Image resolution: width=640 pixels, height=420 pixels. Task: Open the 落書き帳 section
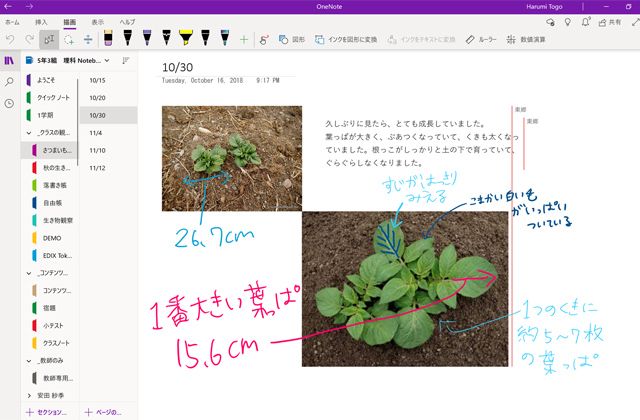(49, 185)
